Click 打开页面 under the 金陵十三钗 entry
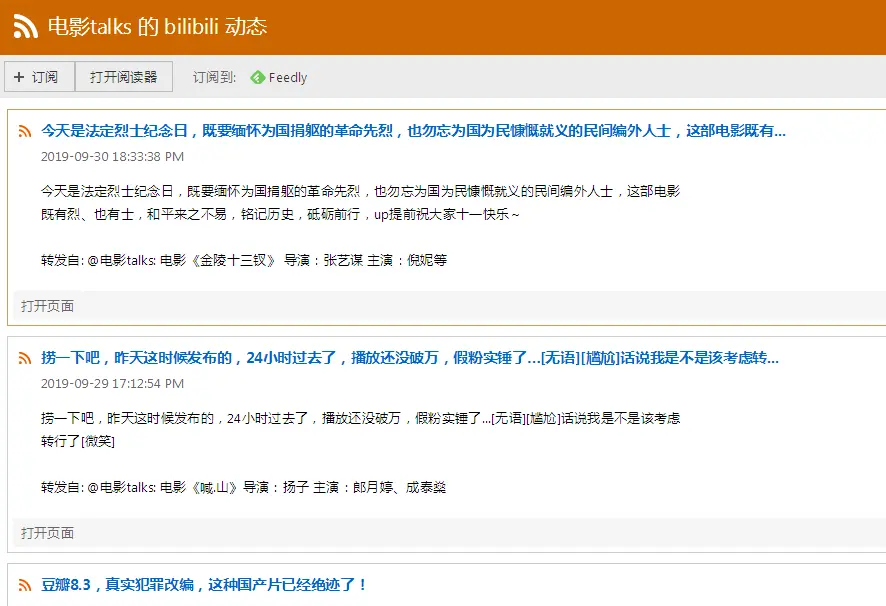Screen dimensions: 886x606 click(47, 306)
